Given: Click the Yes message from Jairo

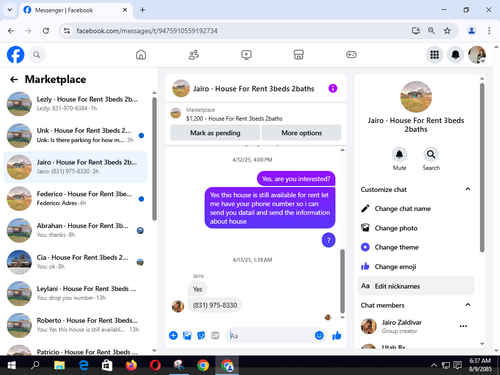Looking at the screenshot, I should point(197,289).
